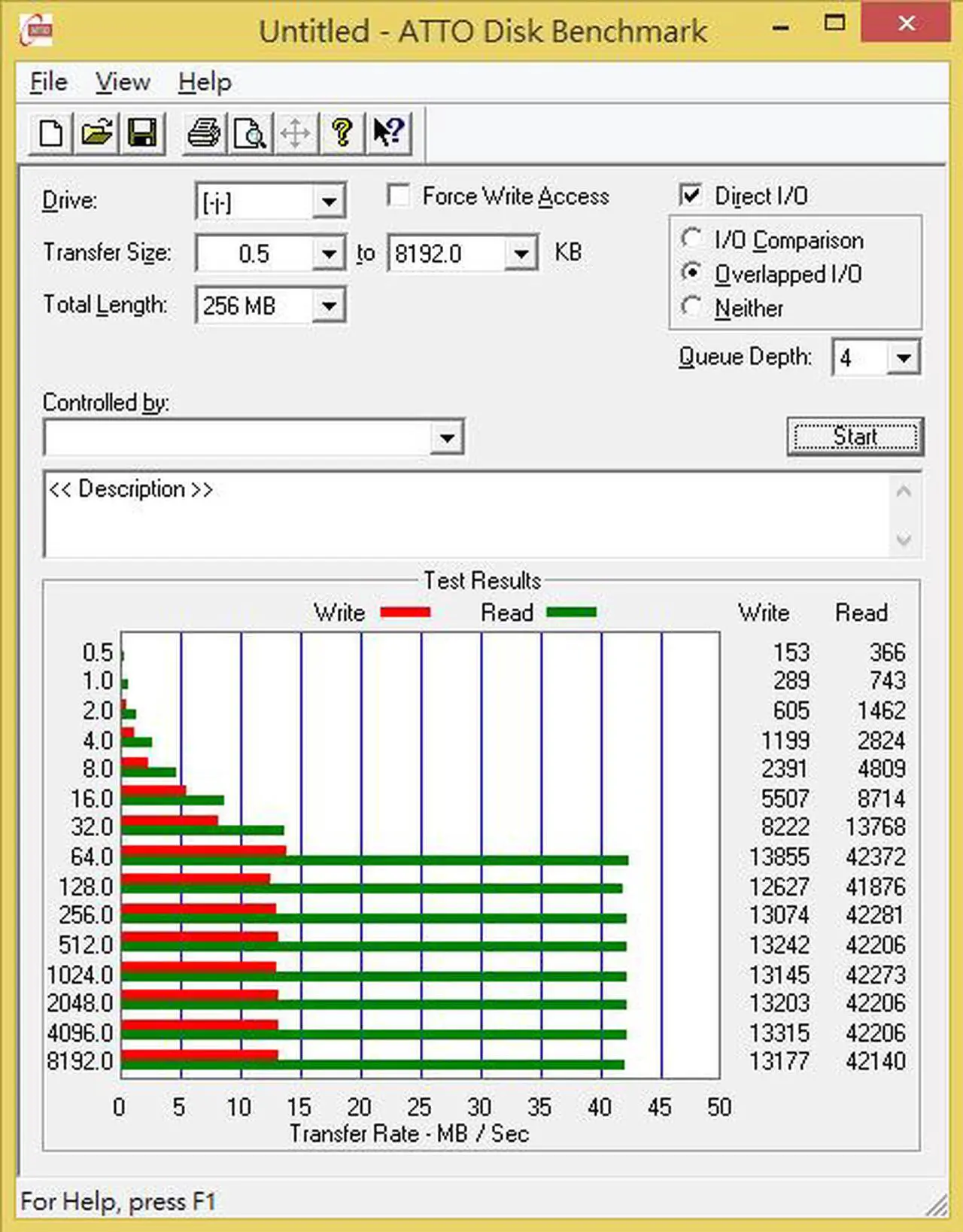Viewport: 963px width, 1232px height.
Task: Expand the Queue Depth dropdown
Action: 904,357
